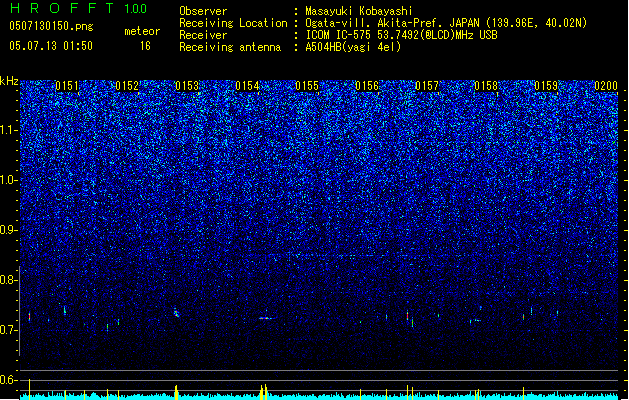The height and width of the screenshot is (400, 629).
Task: Click the date stamp 05.07.13 01:50
Action: click(51, 46)
